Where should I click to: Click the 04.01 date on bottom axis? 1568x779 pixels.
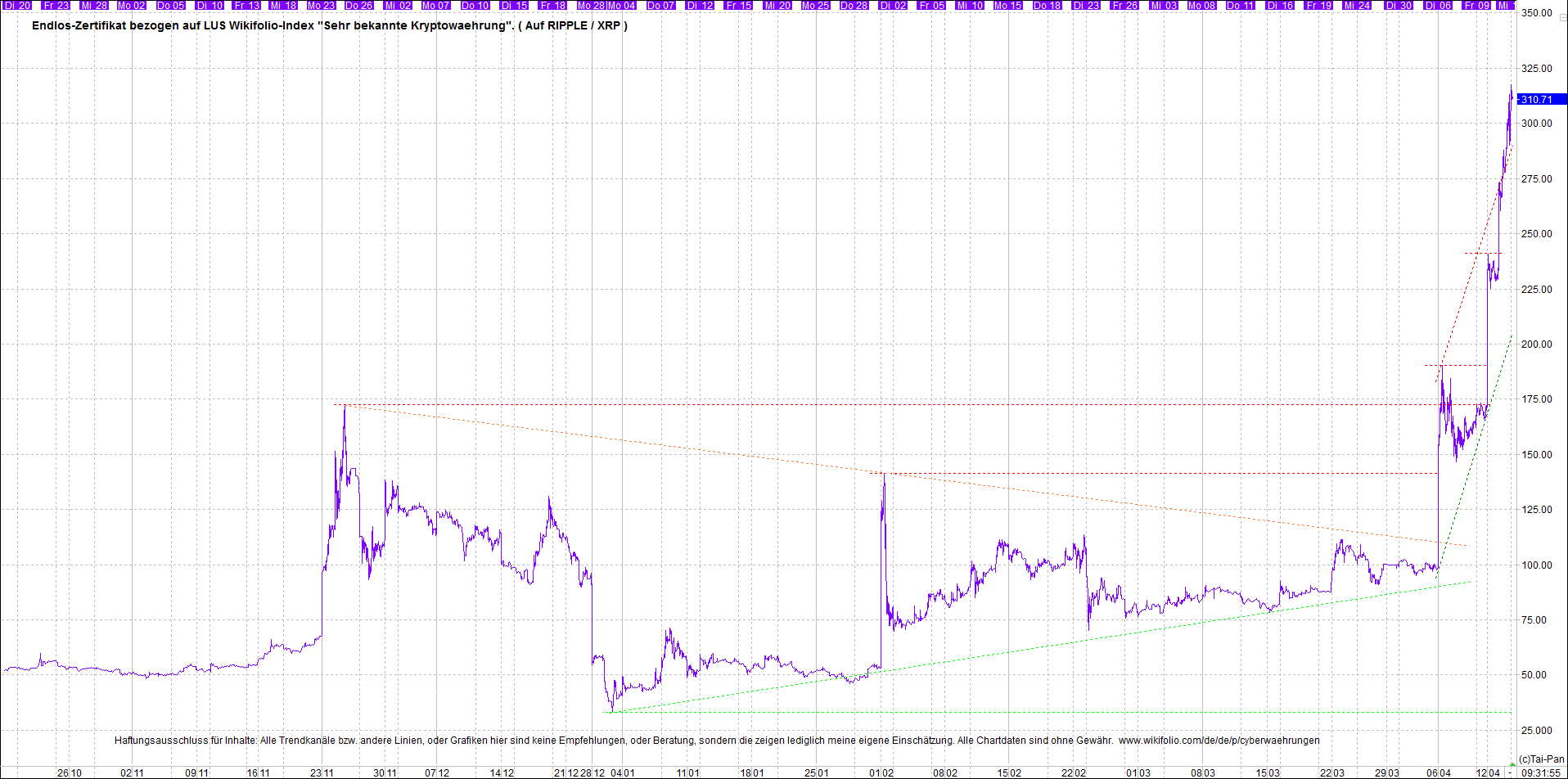[x=623, y=772]
